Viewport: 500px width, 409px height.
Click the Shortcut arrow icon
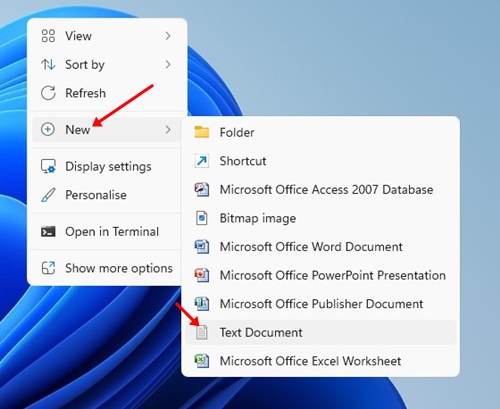tap(202, 161)
